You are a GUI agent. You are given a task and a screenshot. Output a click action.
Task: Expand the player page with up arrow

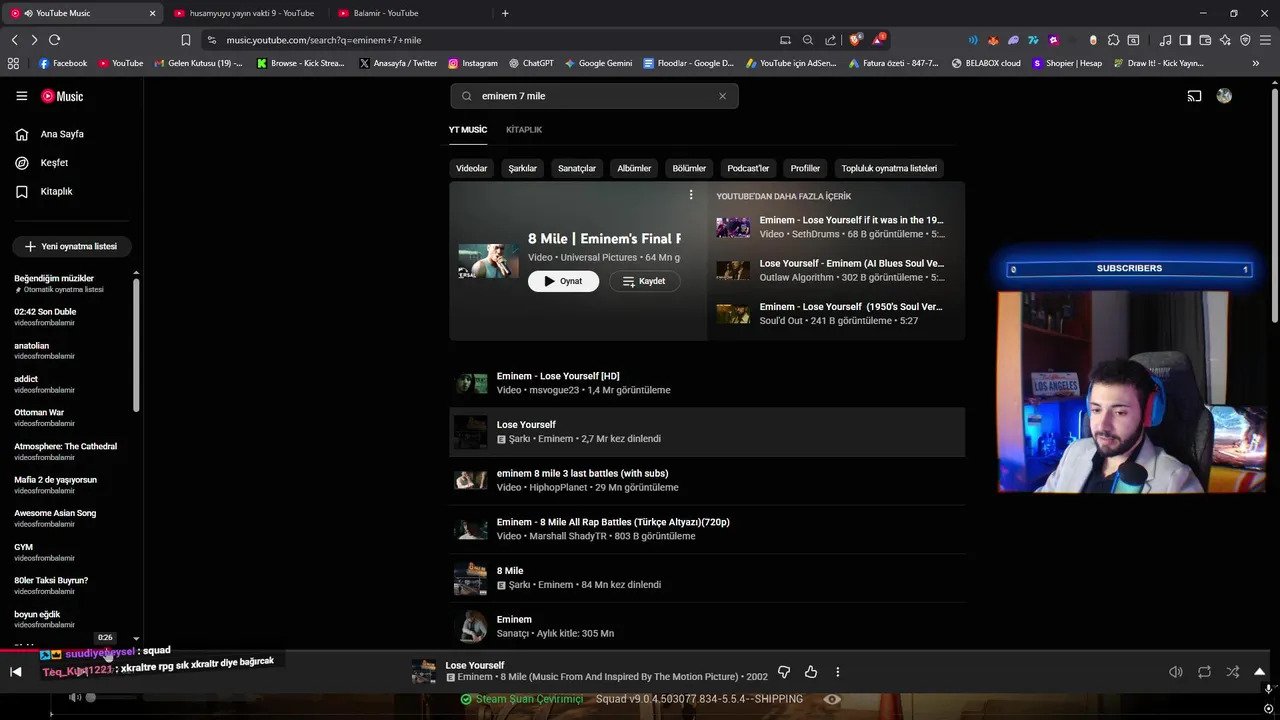[1260, 672]
